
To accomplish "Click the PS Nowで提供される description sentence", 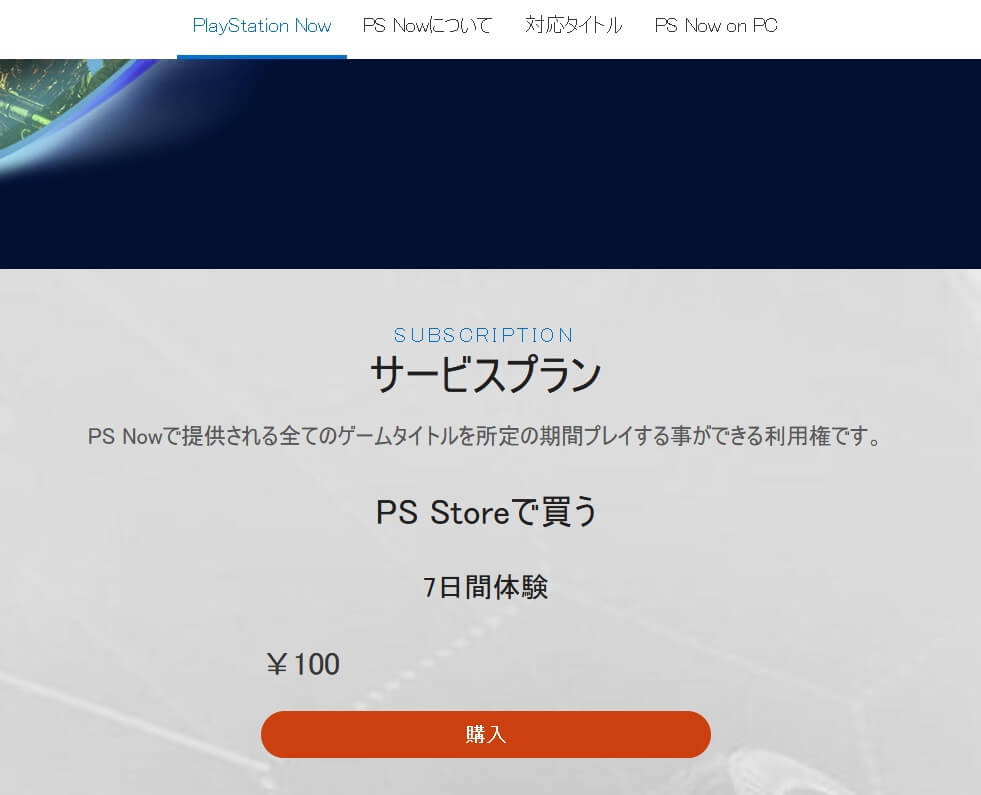I will tap(484, 436).
